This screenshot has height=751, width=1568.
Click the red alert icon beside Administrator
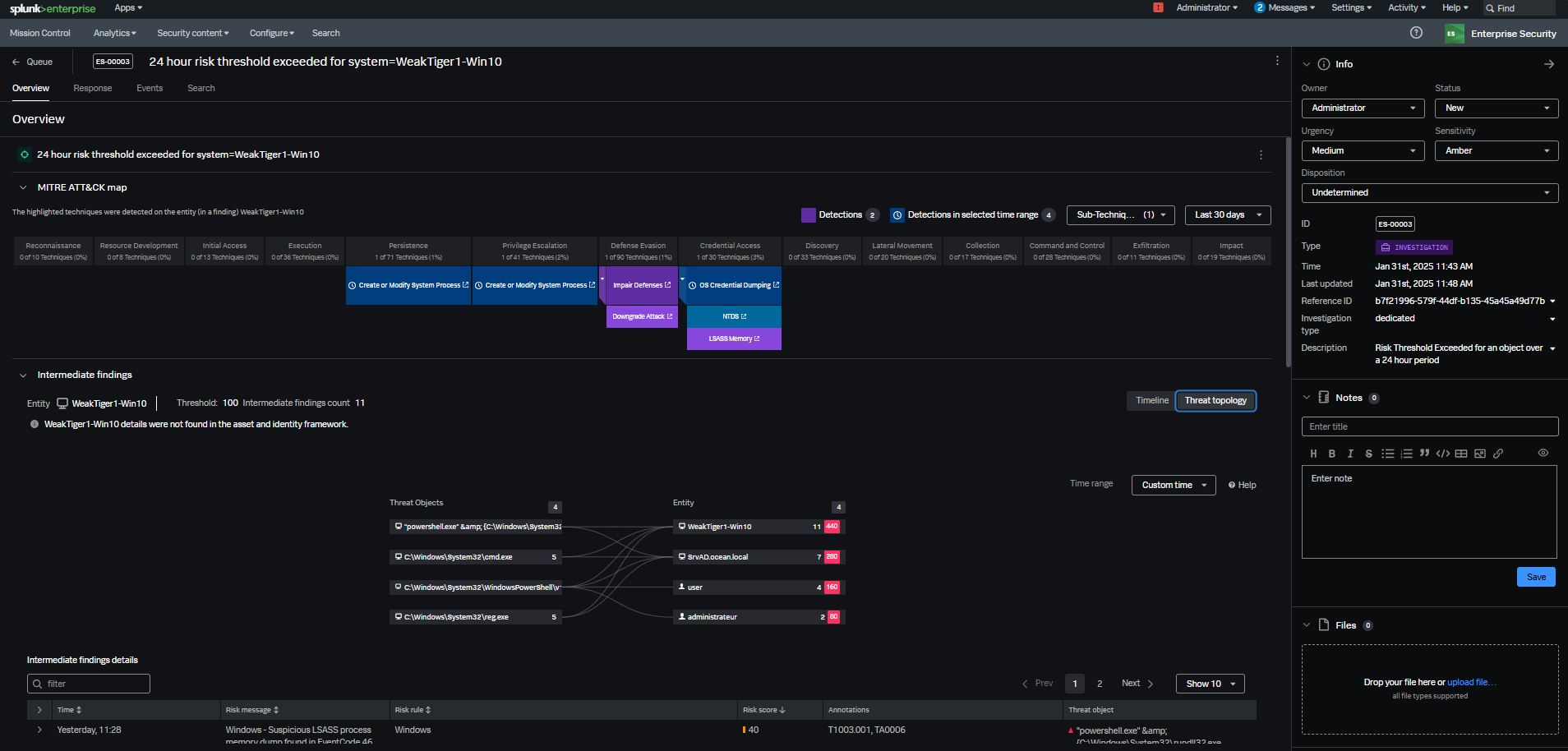coord(1158,7)
